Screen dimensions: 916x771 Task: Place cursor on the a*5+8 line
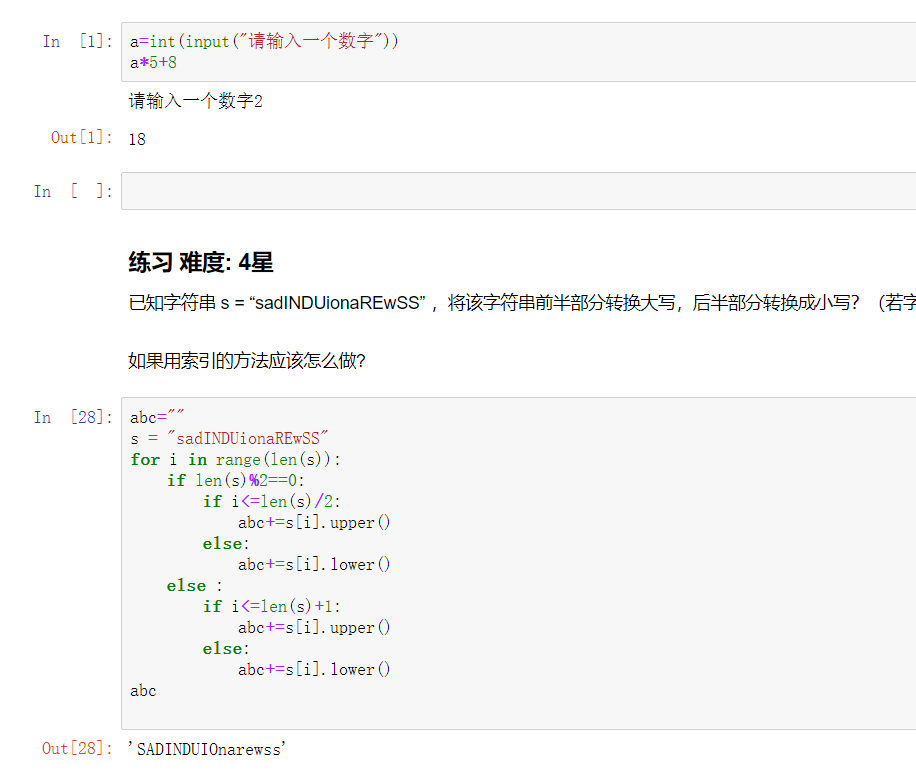(153, 63)
